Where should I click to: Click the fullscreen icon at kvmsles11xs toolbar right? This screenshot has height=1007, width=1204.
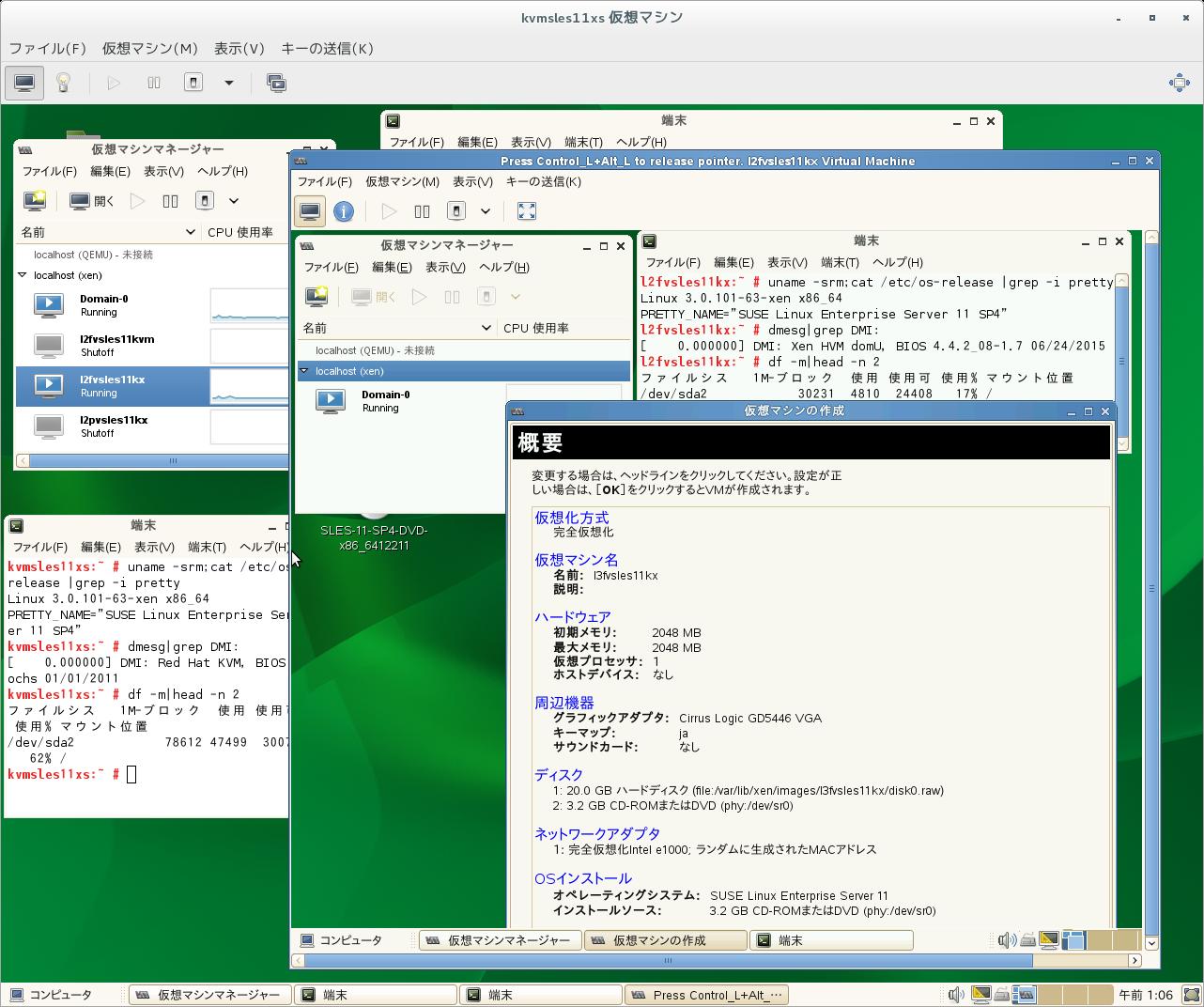pyautogui.click(x=1179, y=83)
